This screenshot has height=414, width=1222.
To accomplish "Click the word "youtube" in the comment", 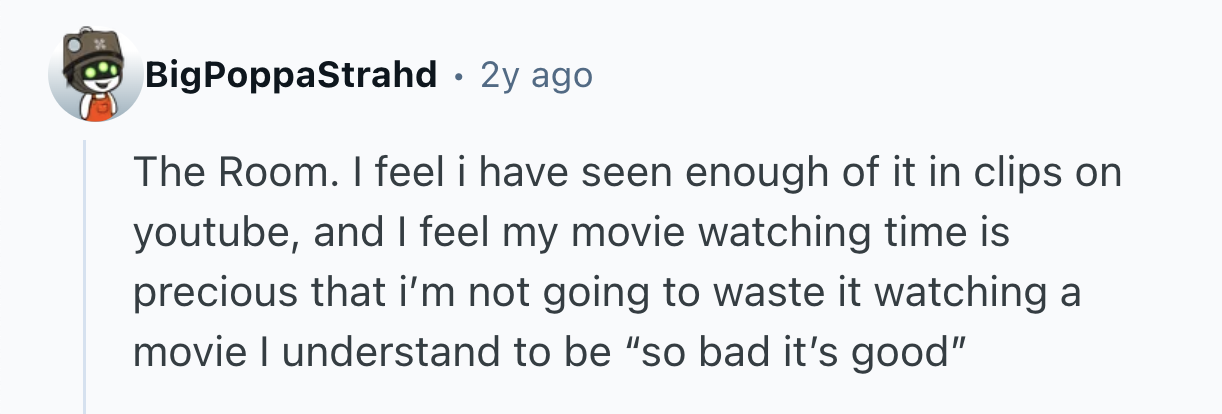I will click(x=207, y=234).
